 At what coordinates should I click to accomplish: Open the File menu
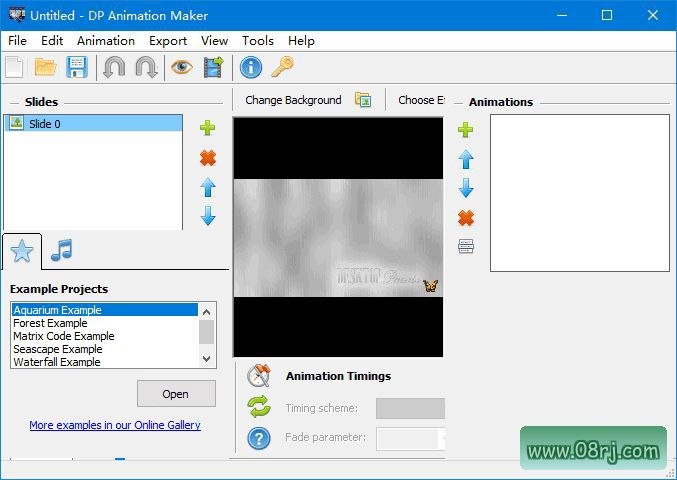tap(17, 41)
